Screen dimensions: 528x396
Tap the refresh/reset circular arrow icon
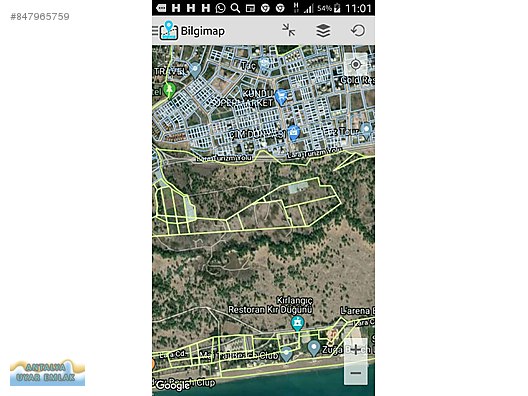[358, 30]
